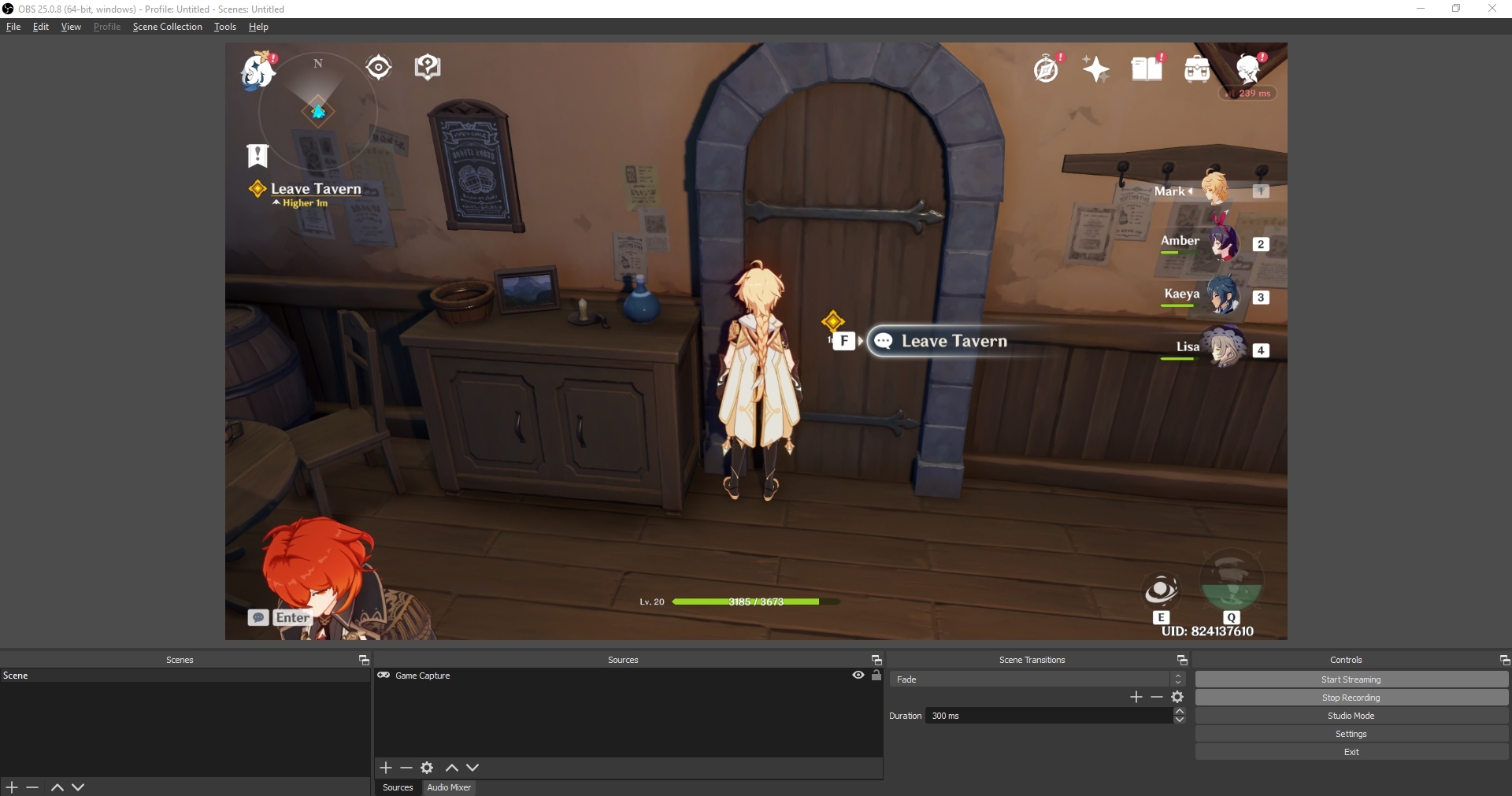
Task: Click the circular minimap in the game preview
Action: coord(318,111)
